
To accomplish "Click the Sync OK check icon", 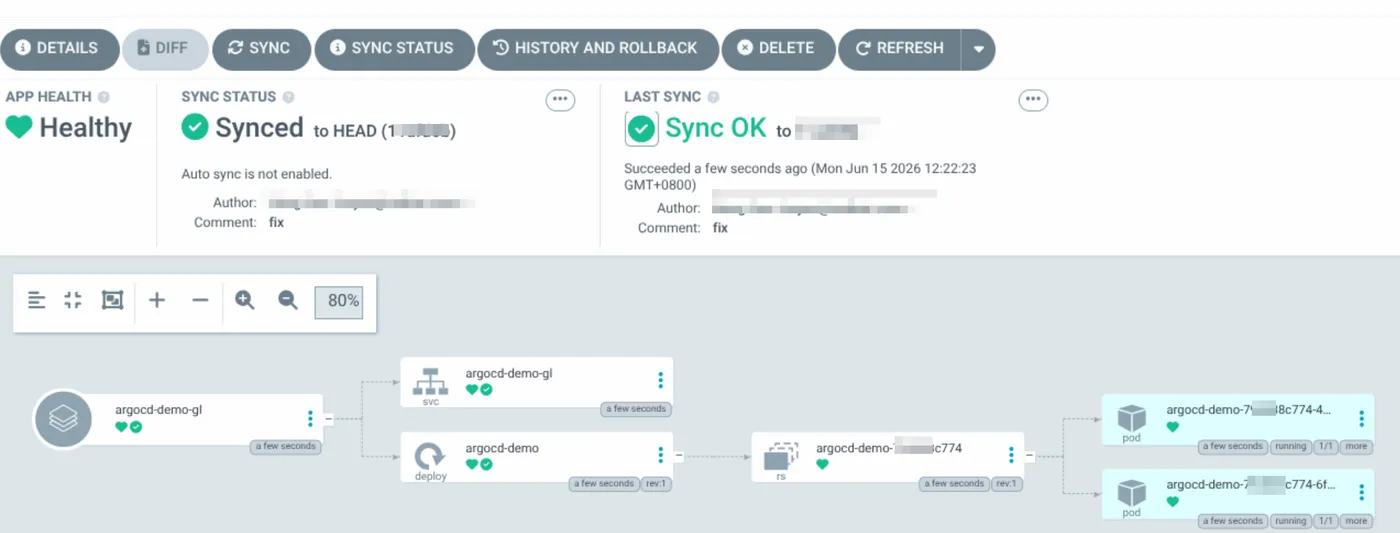I will pyautogui.click(x=641, y=129).
